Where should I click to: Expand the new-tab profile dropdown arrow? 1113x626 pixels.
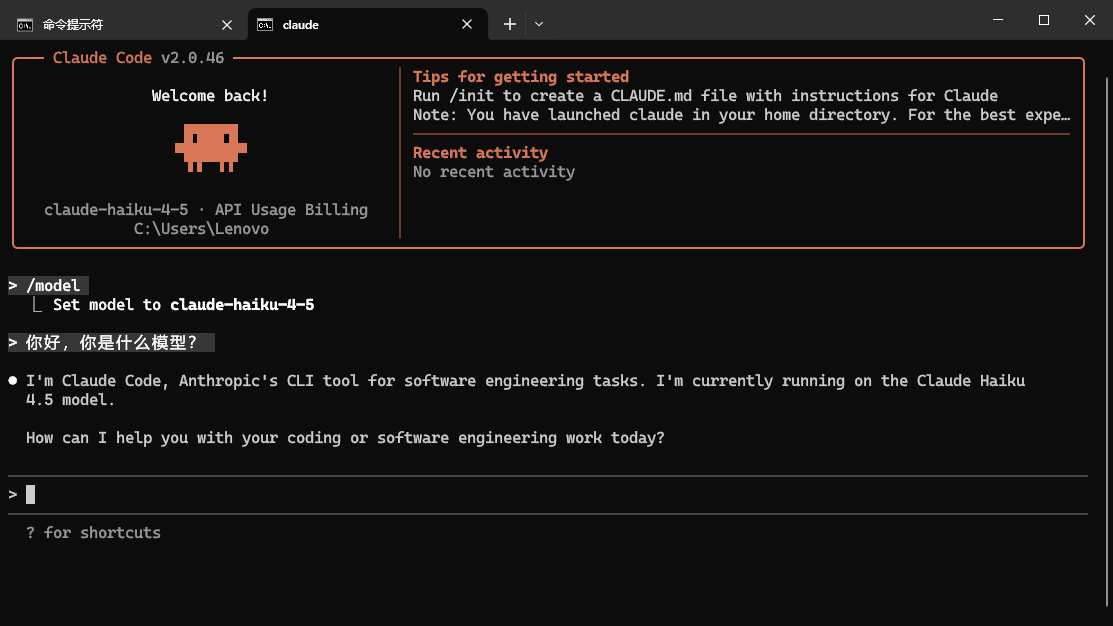pyautogui.click(x=539, y=24)
